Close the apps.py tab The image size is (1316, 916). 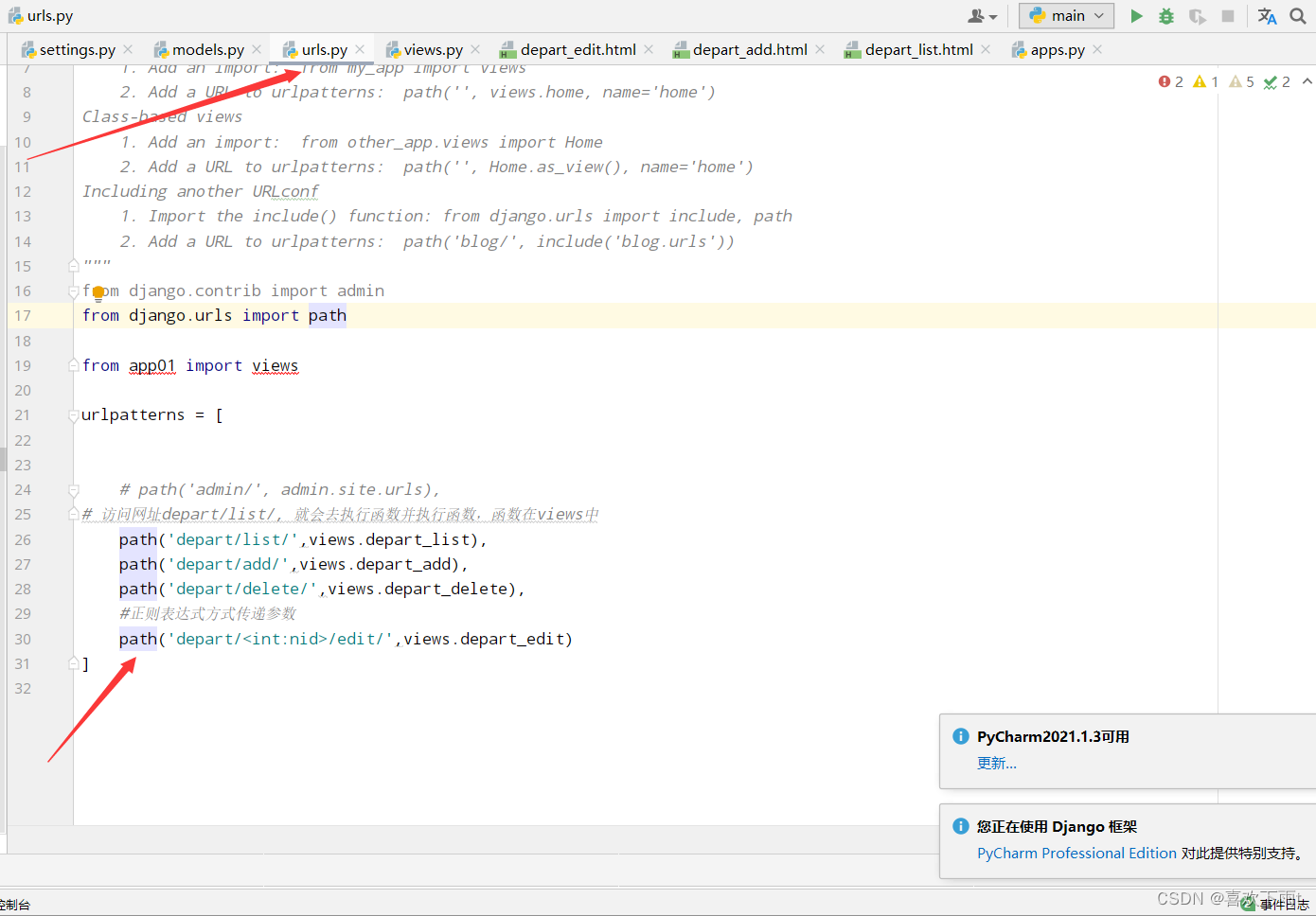(1097, 49)
